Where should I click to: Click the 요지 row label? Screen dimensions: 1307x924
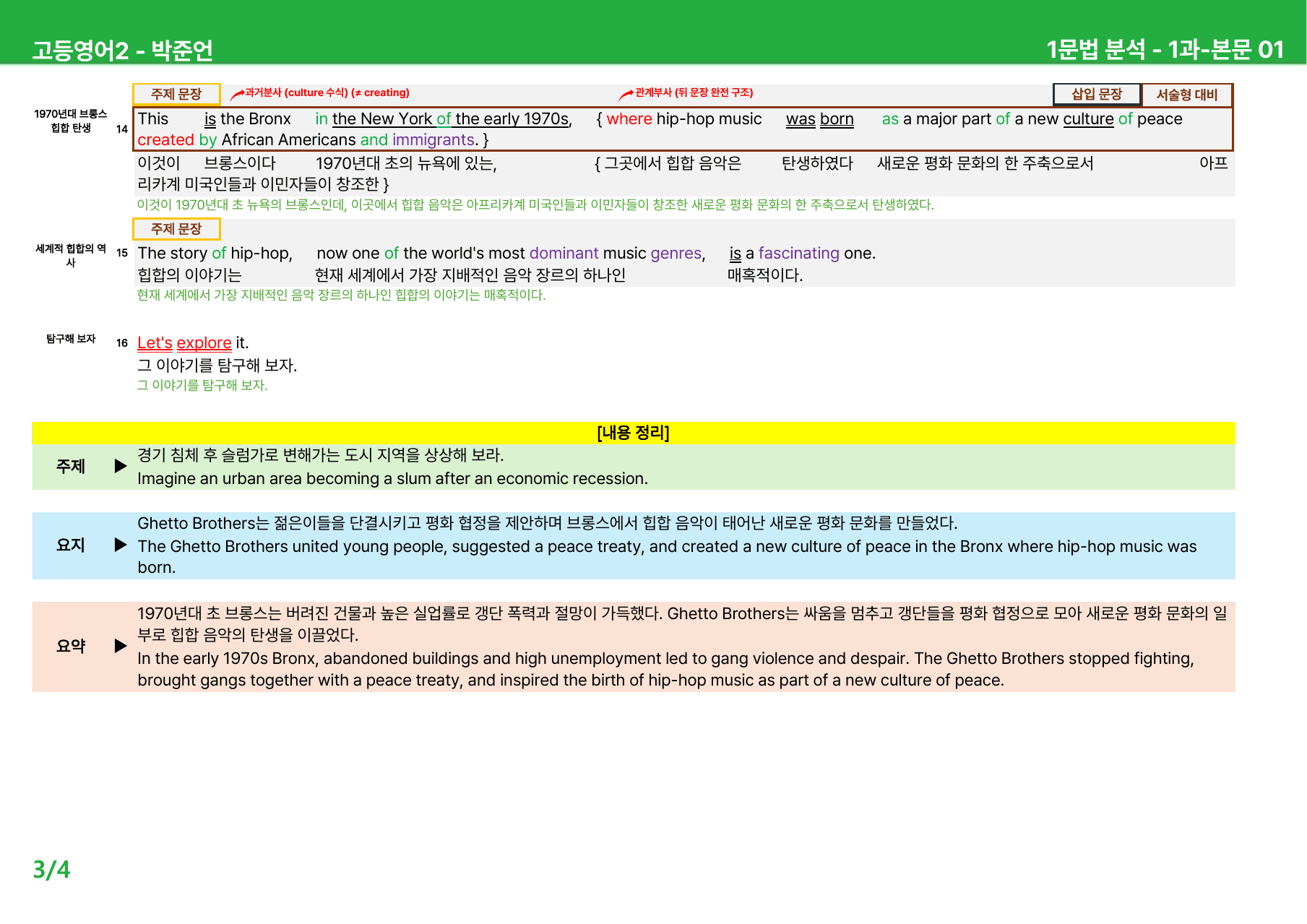[71, 545]
